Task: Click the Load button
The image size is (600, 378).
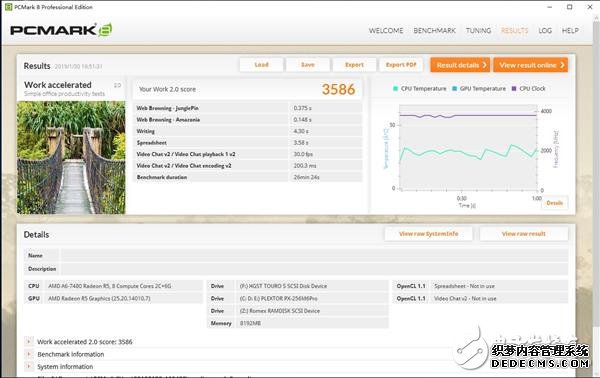Action: pyautogui.click(x=261, y=65)
